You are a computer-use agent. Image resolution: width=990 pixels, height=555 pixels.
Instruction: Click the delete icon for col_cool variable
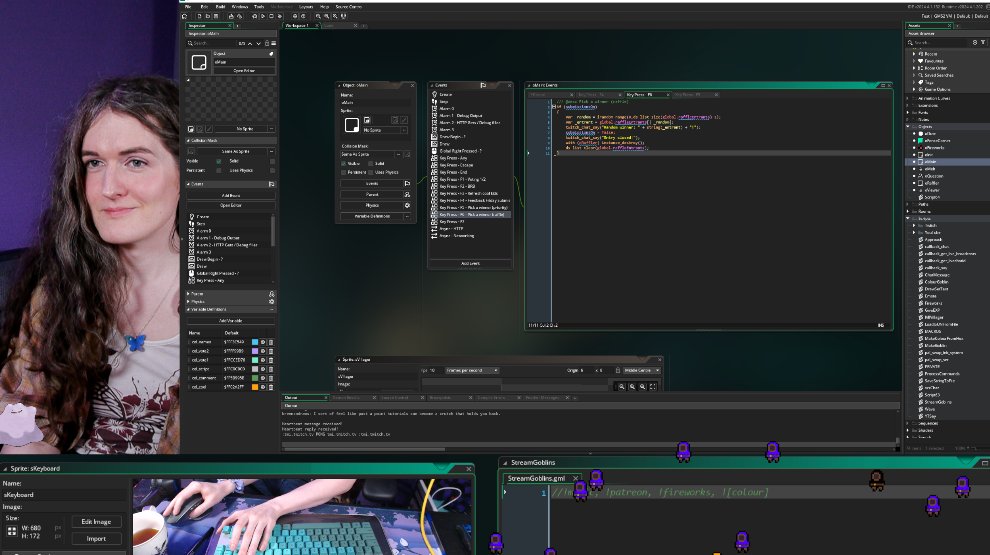[x=271, y=386]
